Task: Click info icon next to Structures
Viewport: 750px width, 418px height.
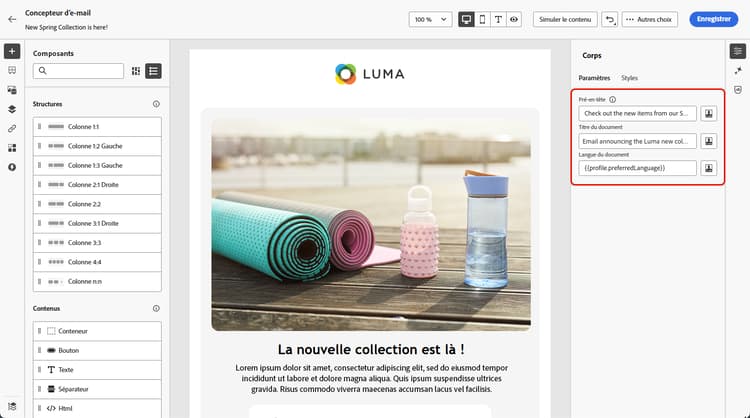Action: (156, 104)
